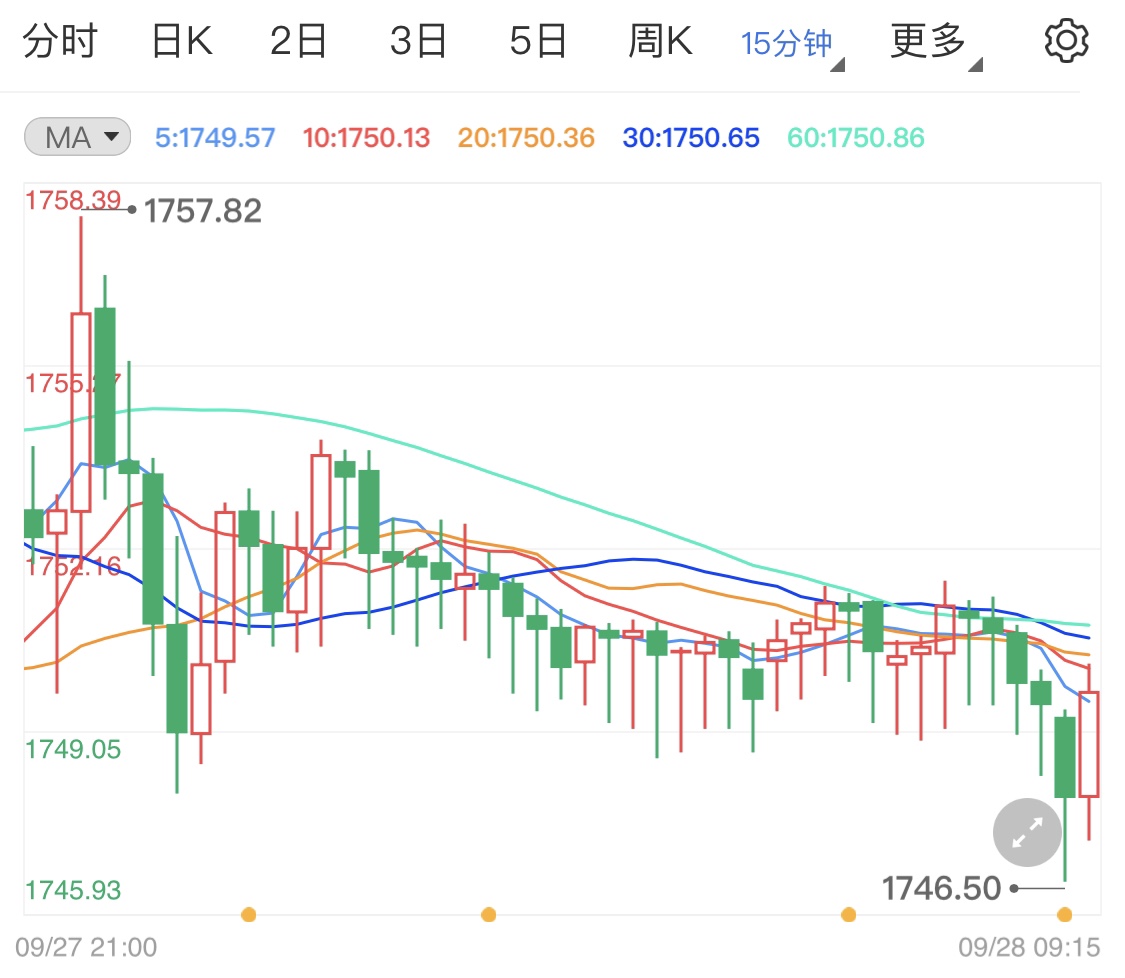The width and height of the screenshot is (1125, 978).
Task: Switch to the 分时 tab
Action: click(60, 41)
